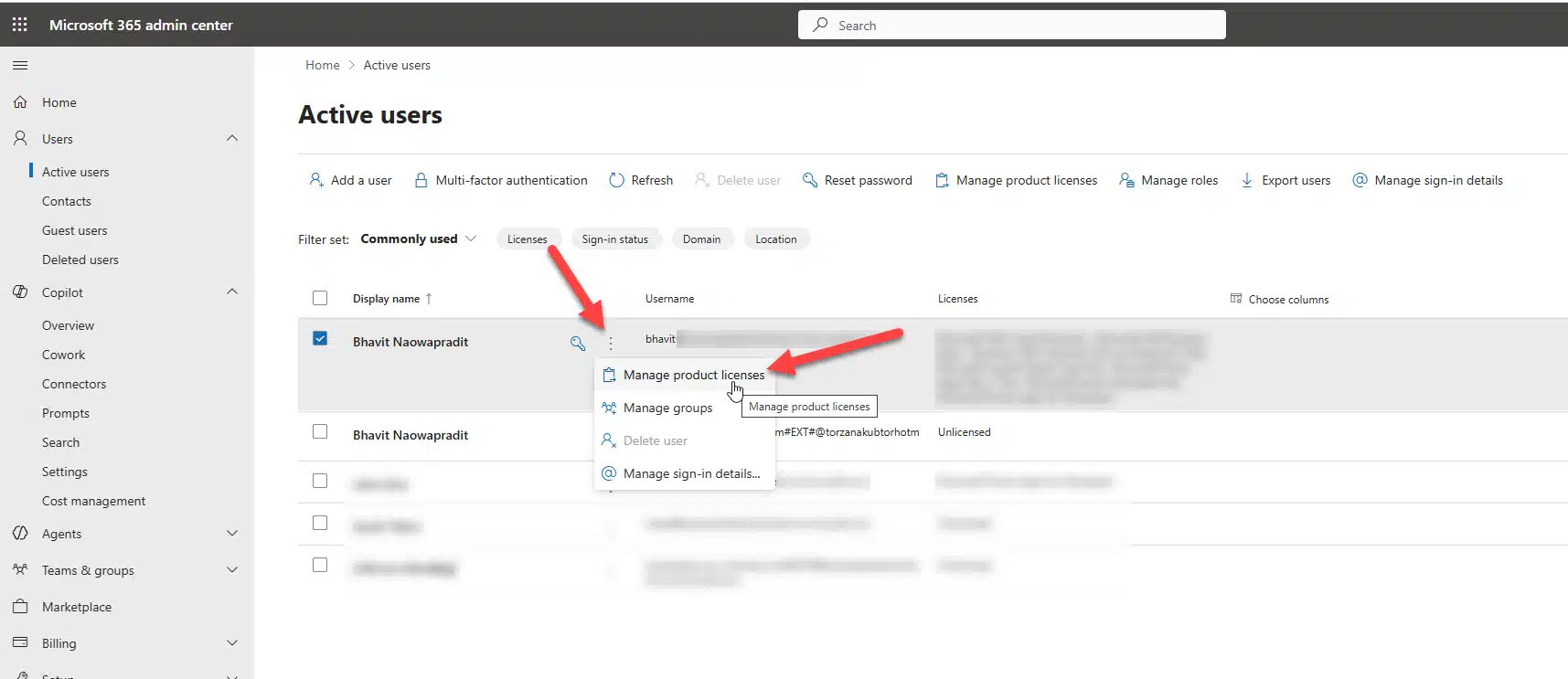Open more actions dots on selected Bhavit row
The width and height of the screenshot is (1568, 679).
(611, 343)
